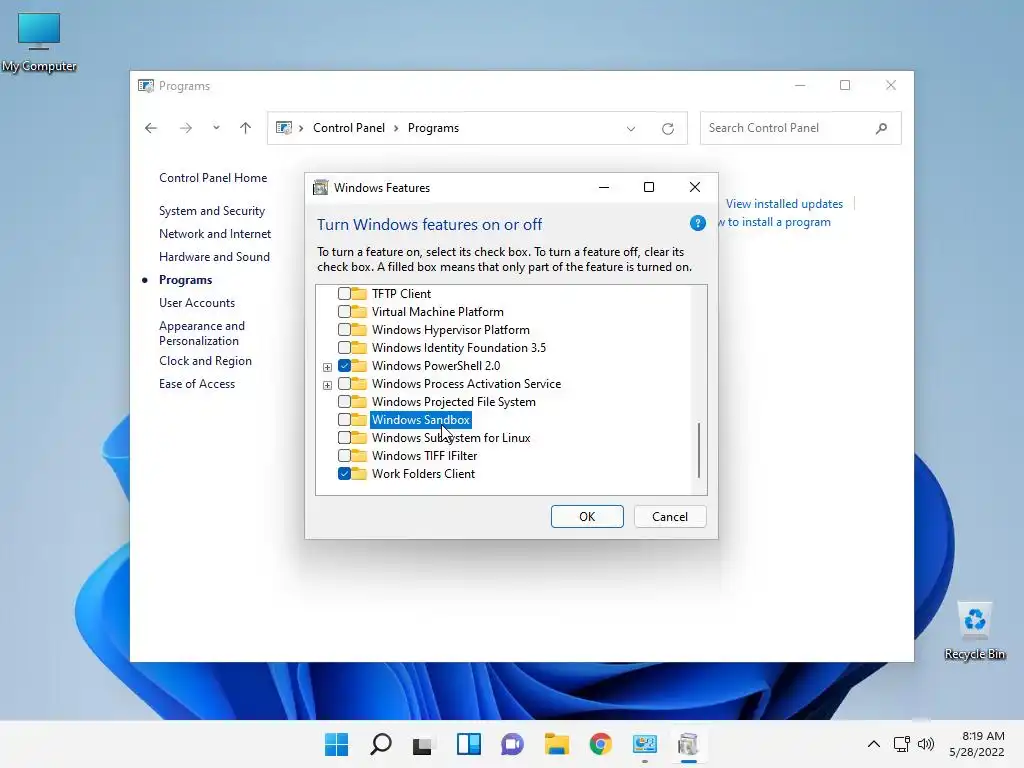Open File Explorer from taskbar
This screenshot has width=1024, height=768.
(x=556, y=744)
